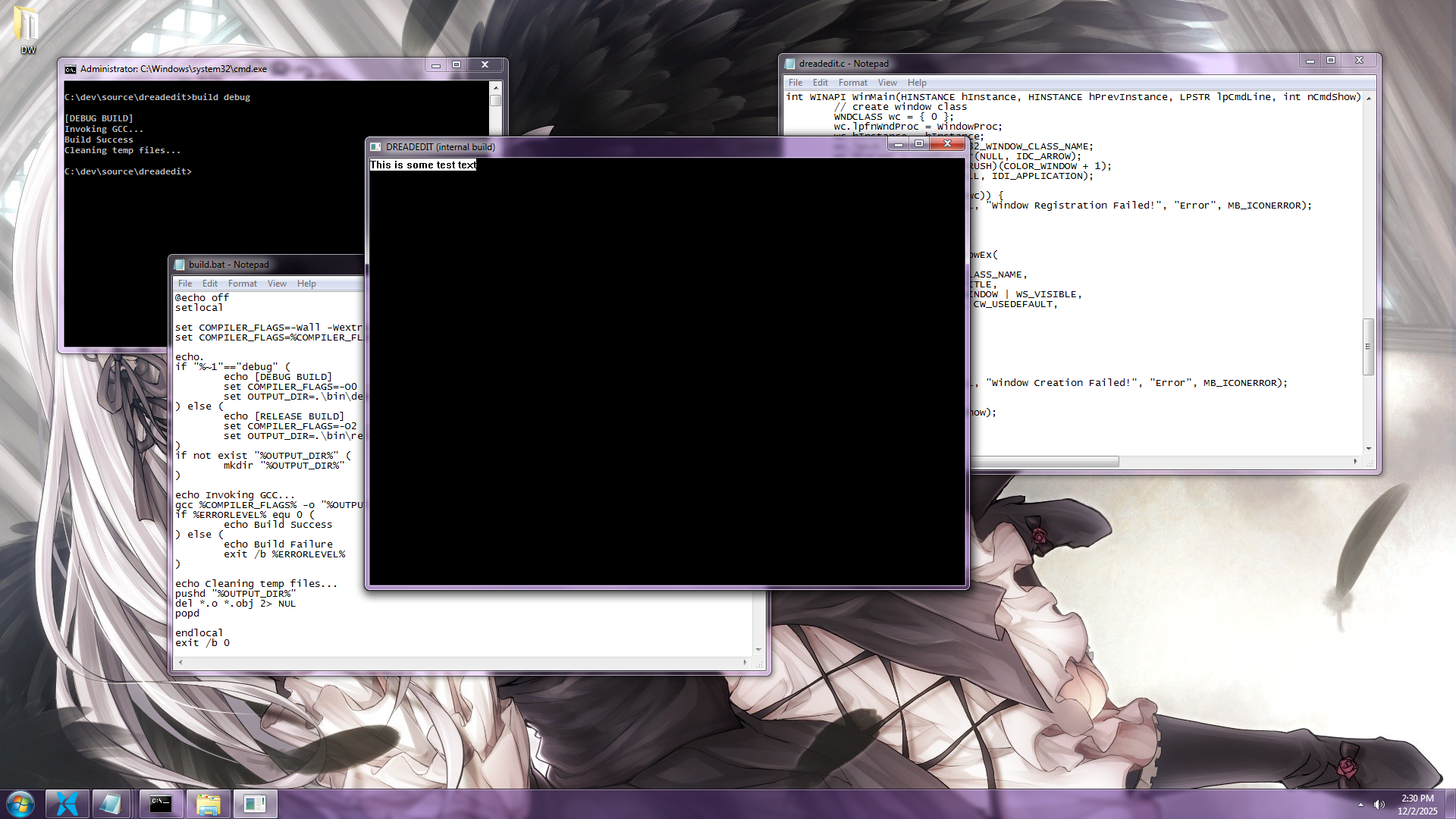This screenshot has height=819, width=1456.
Task: Click DREADEDIT app taskbar icon
Action: point(255,804)
